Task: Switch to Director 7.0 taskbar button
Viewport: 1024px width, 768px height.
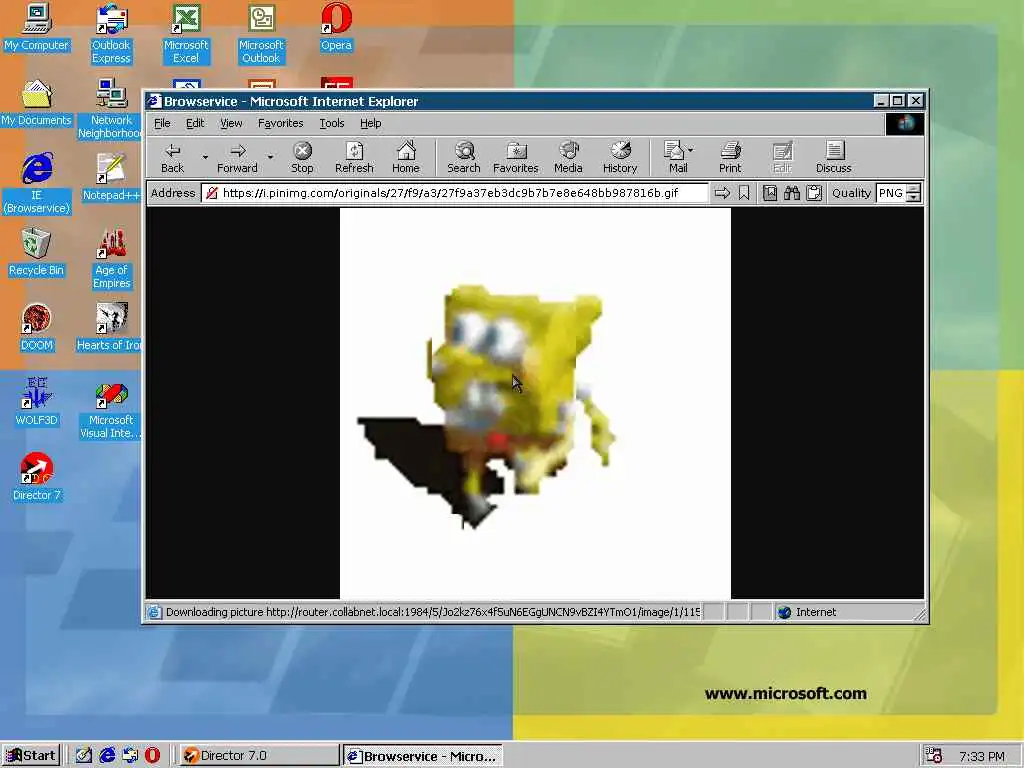Action: coord(259,756)
